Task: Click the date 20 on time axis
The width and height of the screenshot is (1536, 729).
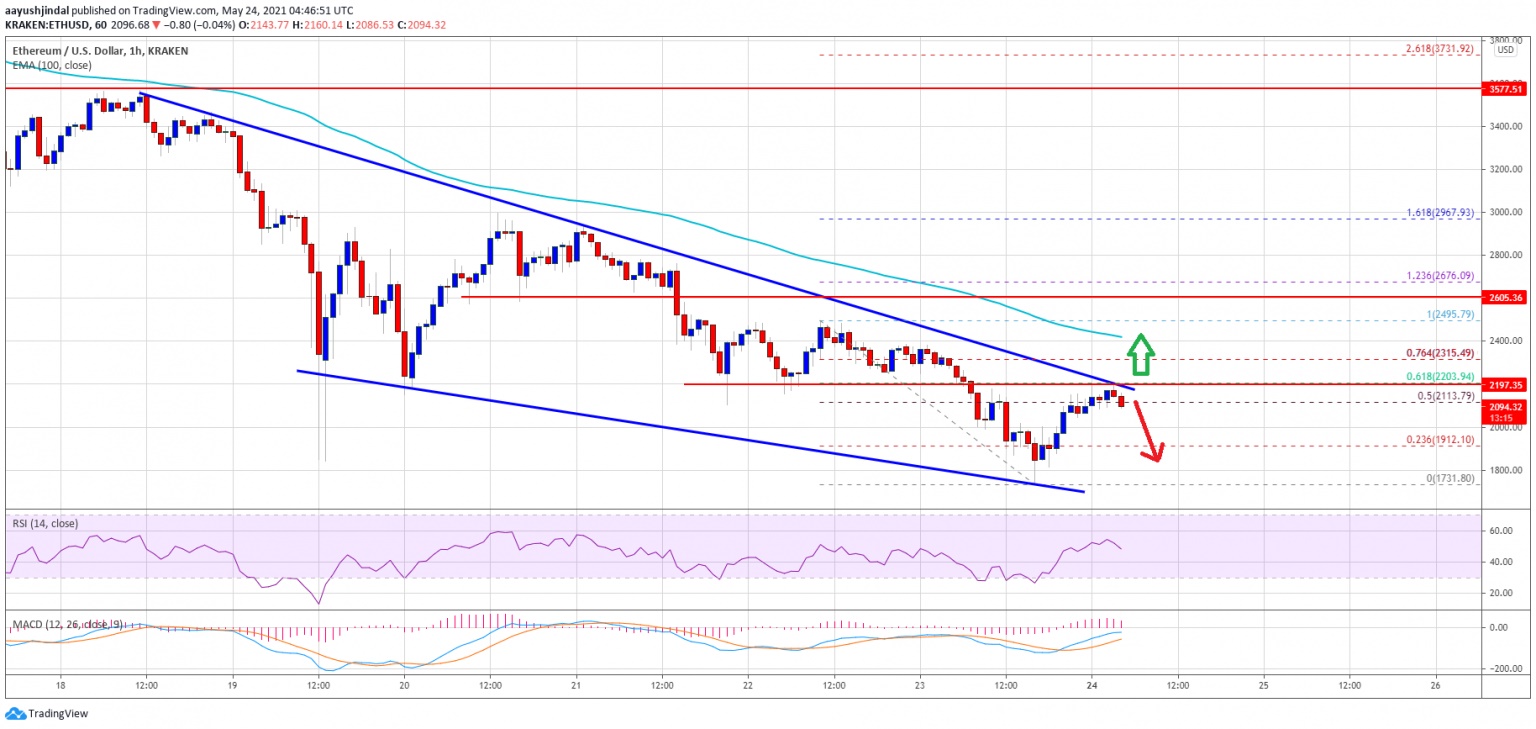Action: (404, 688)
